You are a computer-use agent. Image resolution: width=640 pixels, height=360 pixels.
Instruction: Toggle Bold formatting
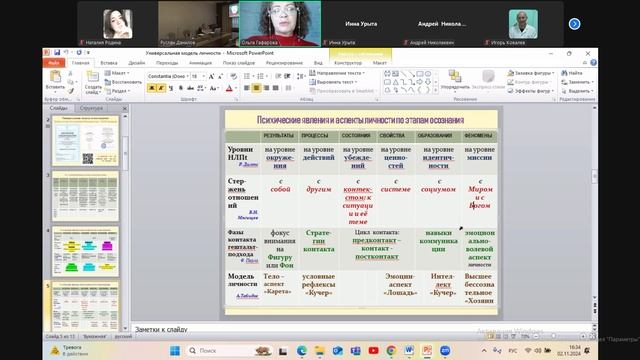[x=151, y=88]
